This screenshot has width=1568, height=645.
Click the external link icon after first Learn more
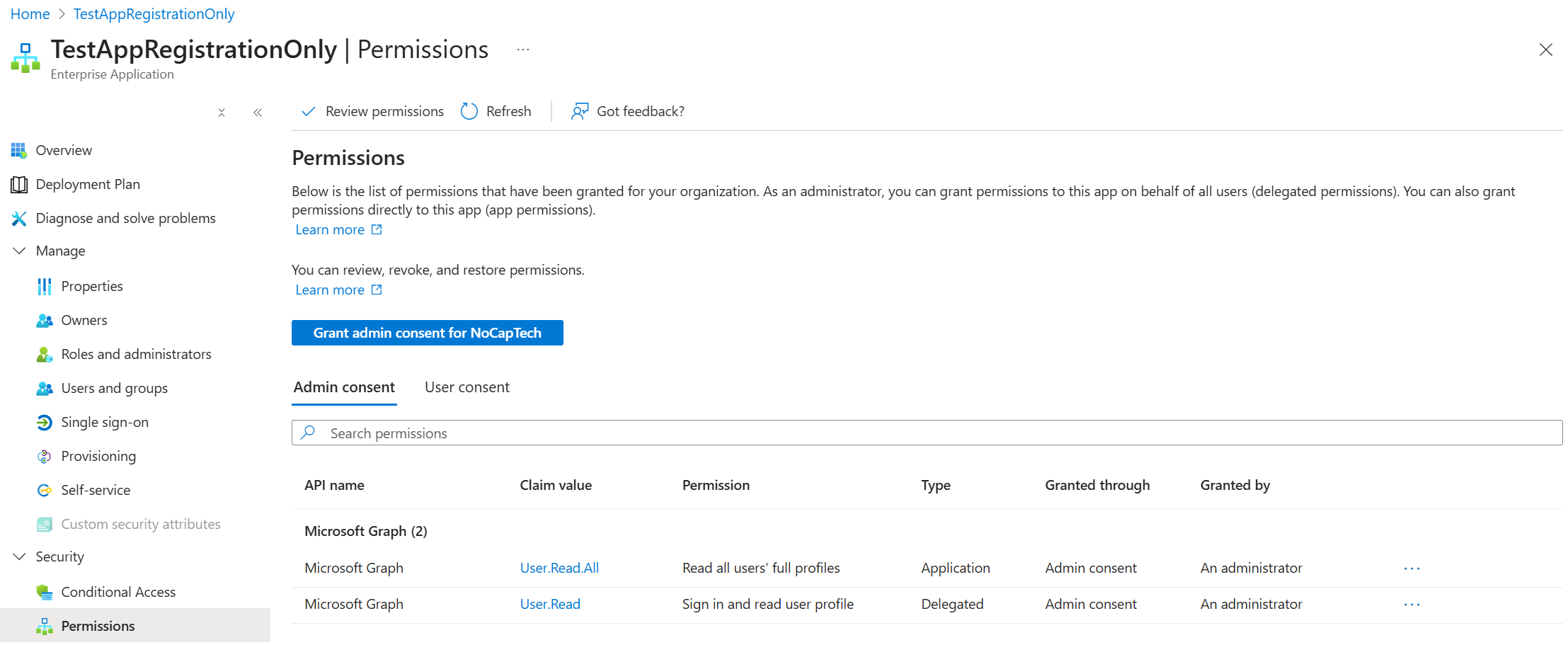[x=377, y=229]
